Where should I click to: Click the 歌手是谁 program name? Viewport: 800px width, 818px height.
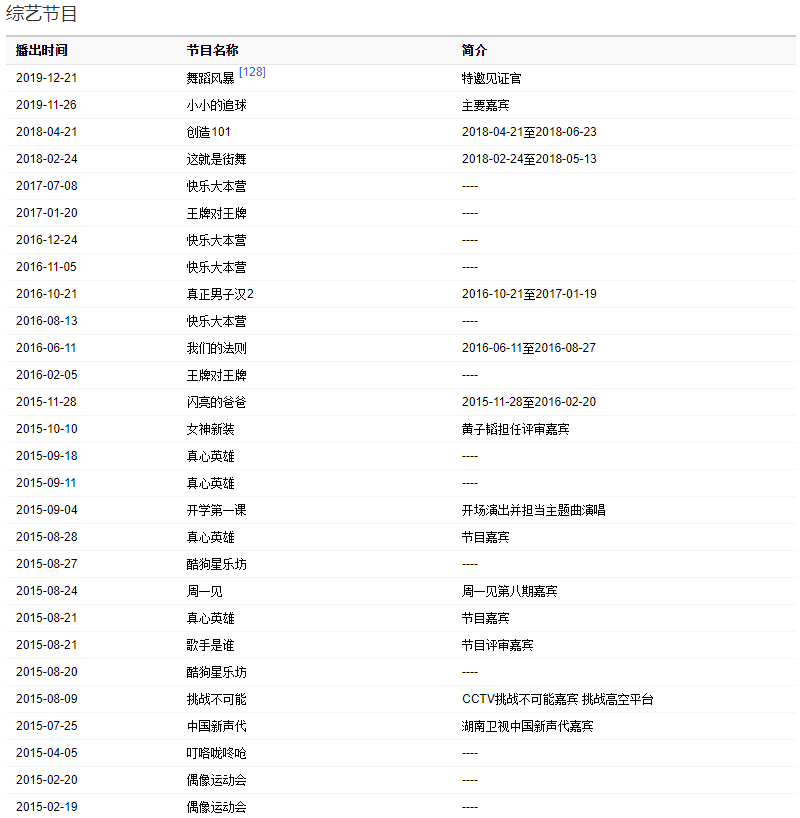point(210,645)
